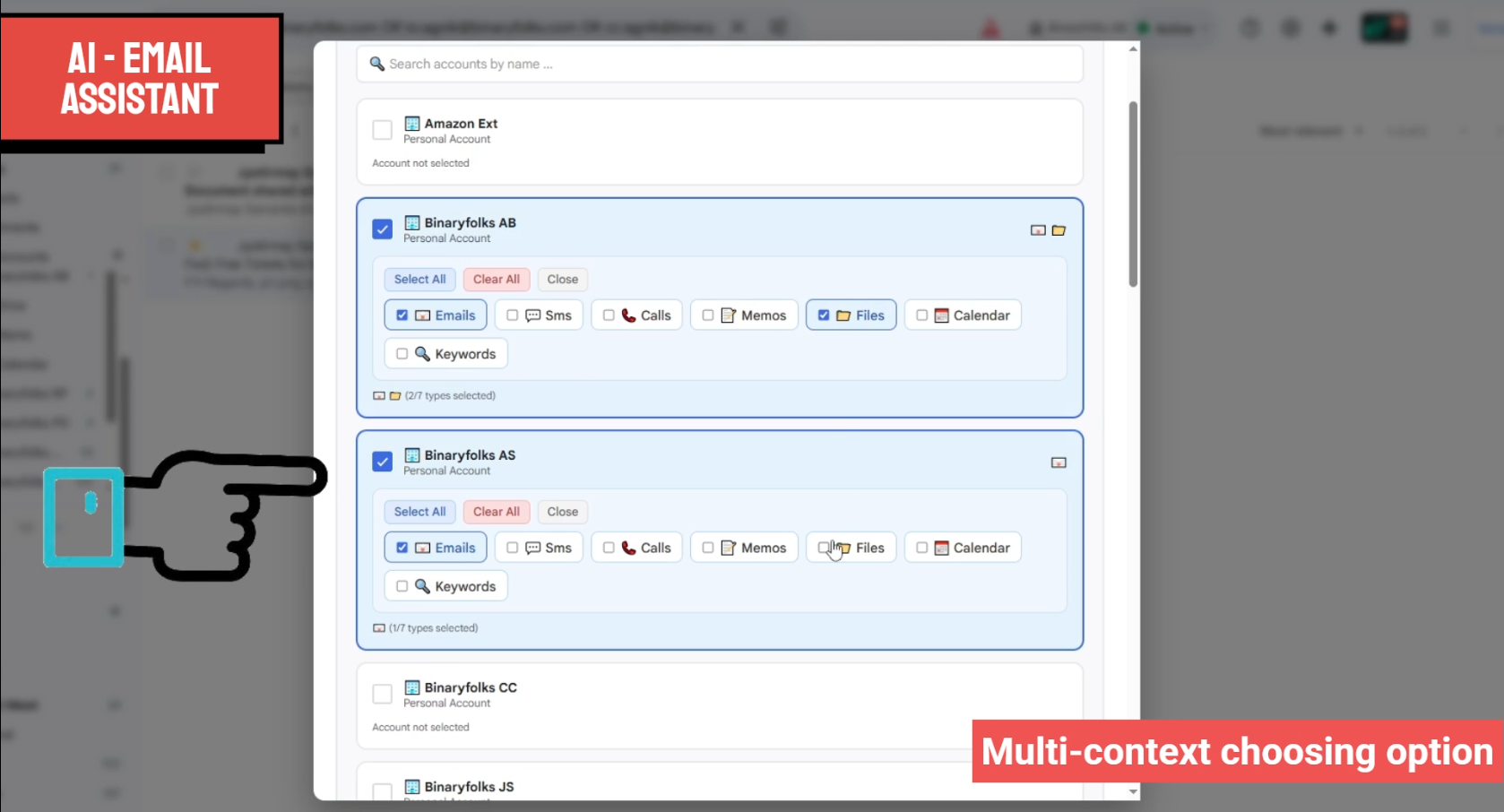Uncheck the Binaryfolks AS account checkbox
This screenshot has height=812, width=1504.
pos(383,462)
